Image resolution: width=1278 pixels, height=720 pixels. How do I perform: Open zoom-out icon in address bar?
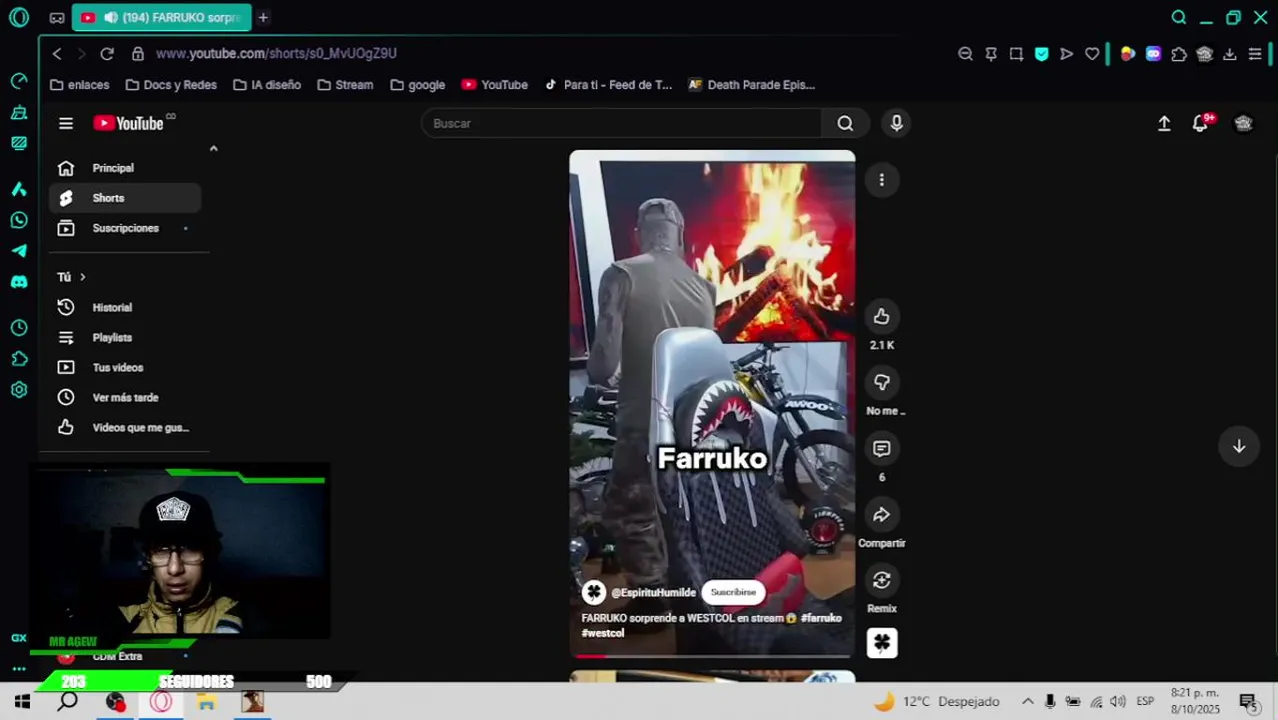tap(965, 54)
